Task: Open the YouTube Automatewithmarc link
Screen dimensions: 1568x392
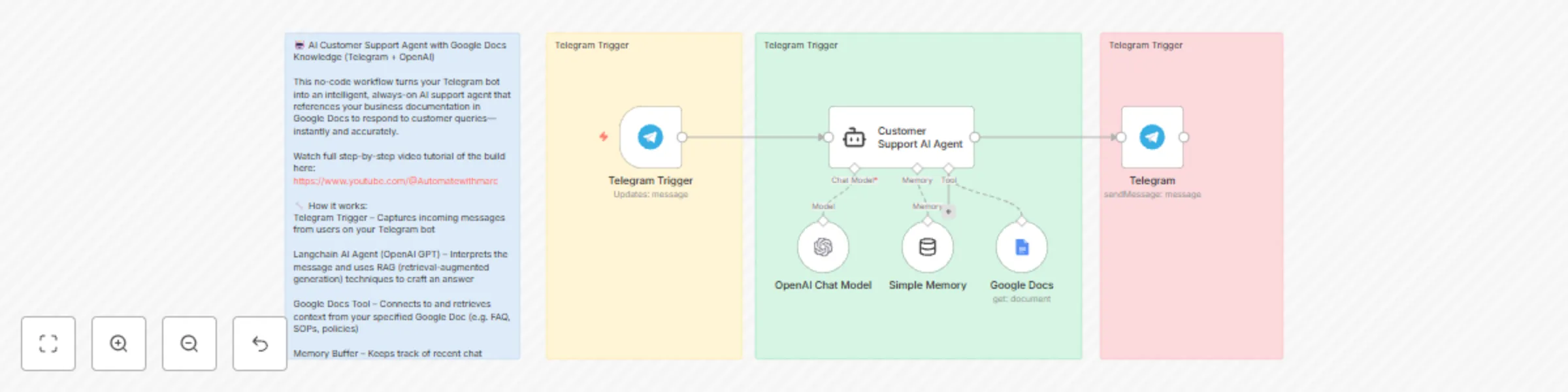Action: [395, 181]
